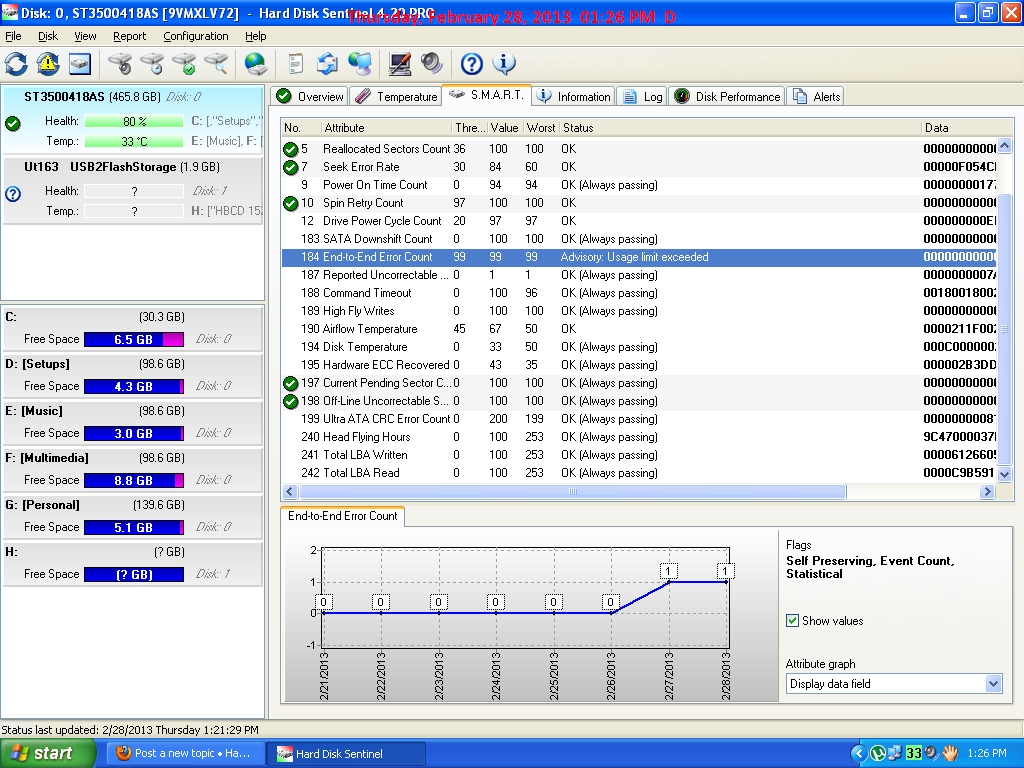Screen dimensions: 1024x768
Task: Open the Disk menu
Action: point(48,36)
